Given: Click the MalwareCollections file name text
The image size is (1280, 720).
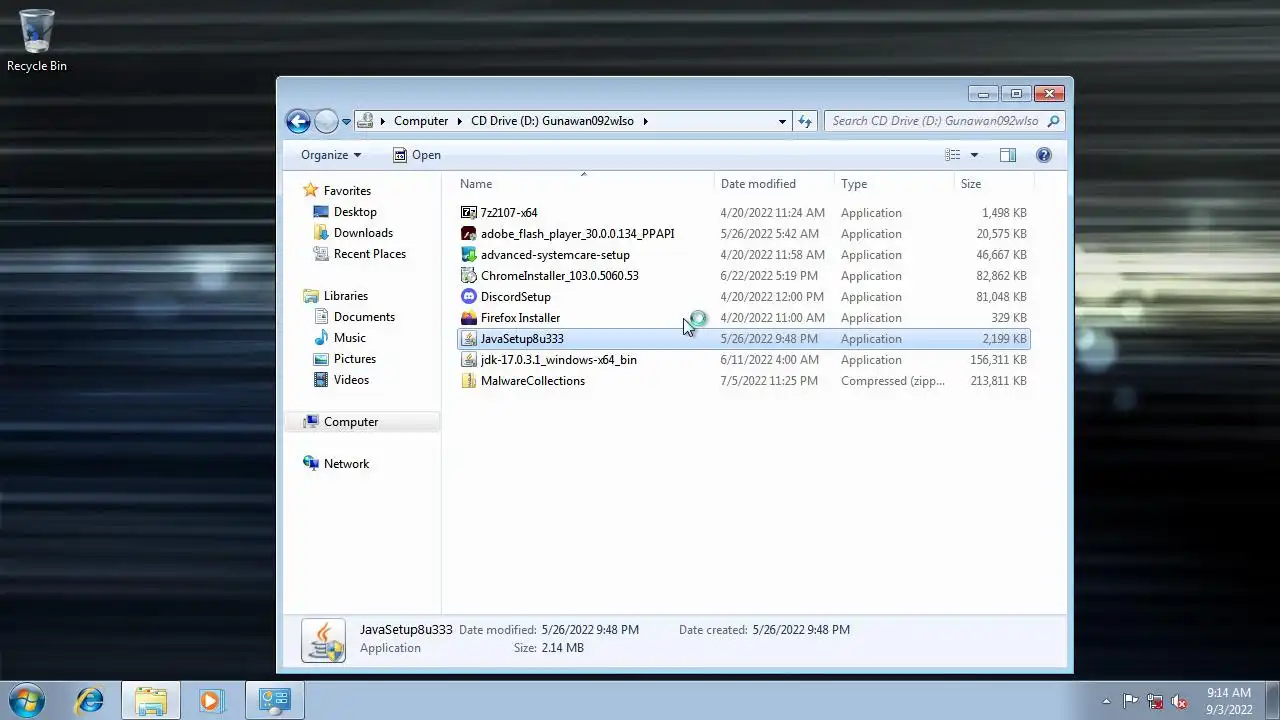Looking at the screenshot, I should [533, 381].
